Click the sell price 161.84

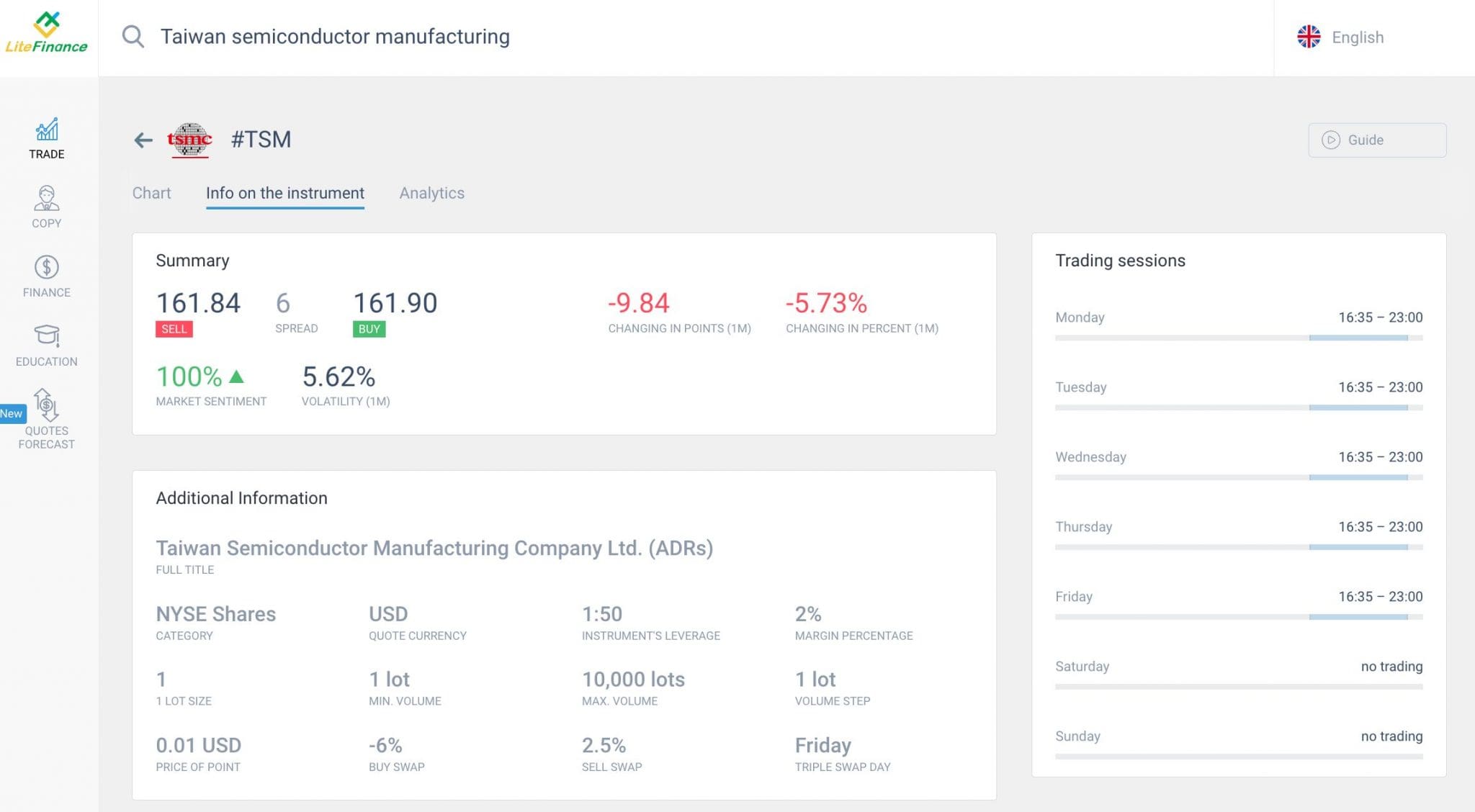pyautogui.click(x=198, y=303)
